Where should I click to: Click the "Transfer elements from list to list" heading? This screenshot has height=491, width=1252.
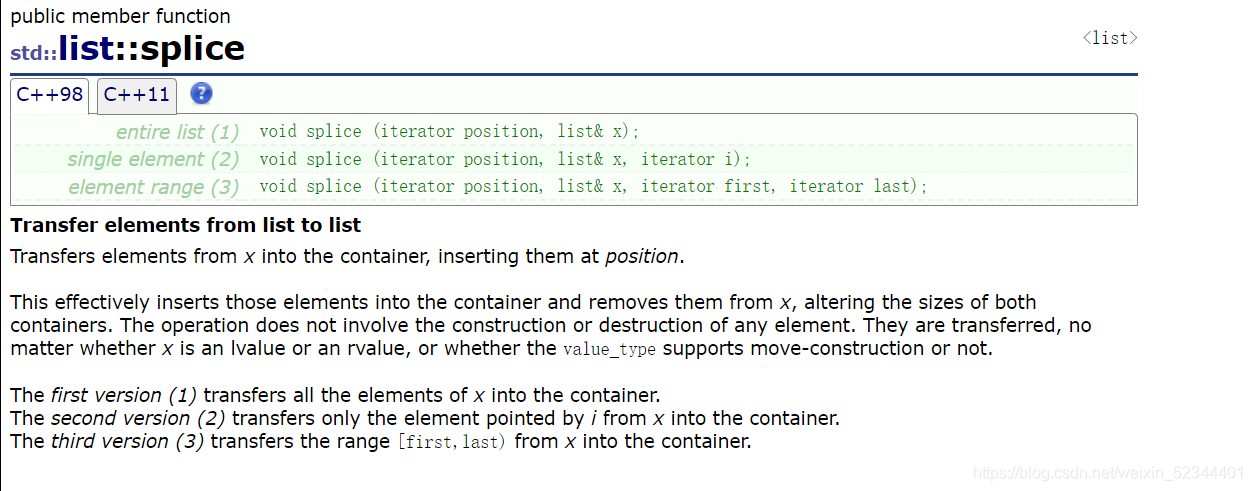point(186,225)
